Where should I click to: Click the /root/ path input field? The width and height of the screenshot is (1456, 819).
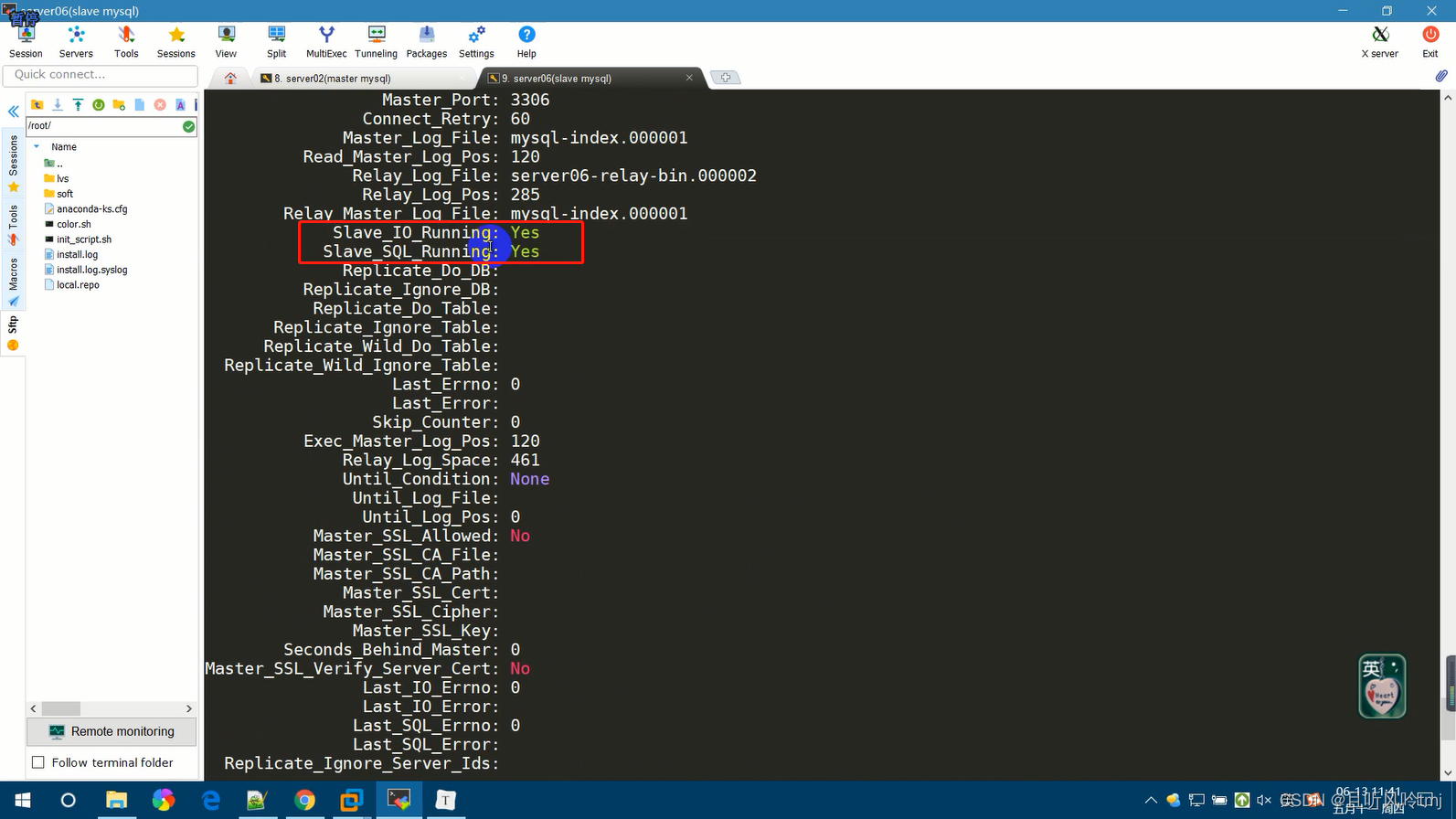tap(103, 126)
